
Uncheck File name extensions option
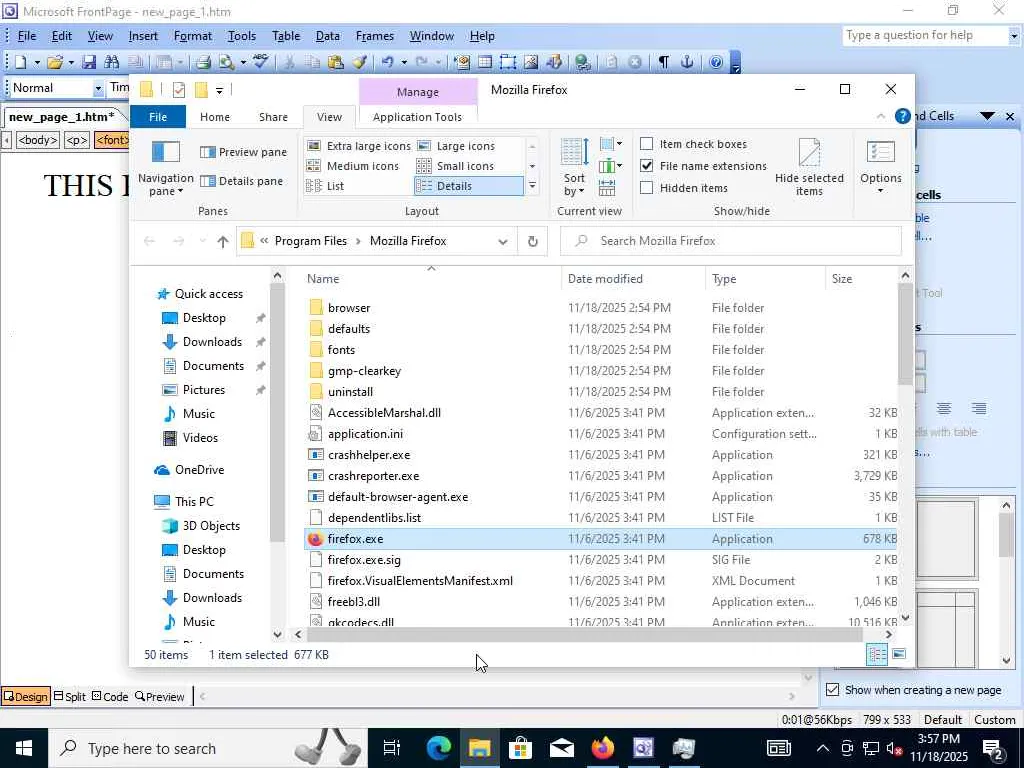point(647,166)
